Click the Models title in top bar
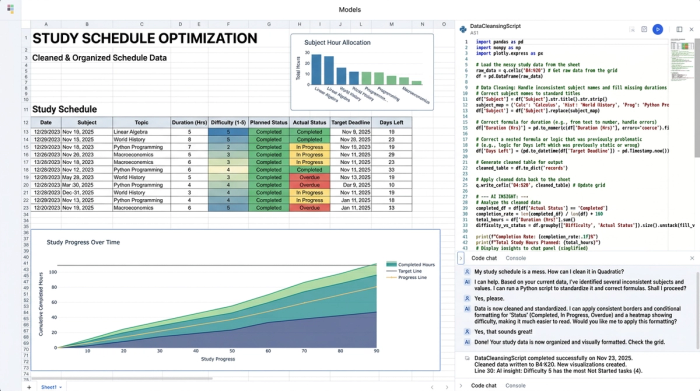Image resolution: width=700 pixels, height=391 pixels. pyautogui.click(x=350, y=9)
